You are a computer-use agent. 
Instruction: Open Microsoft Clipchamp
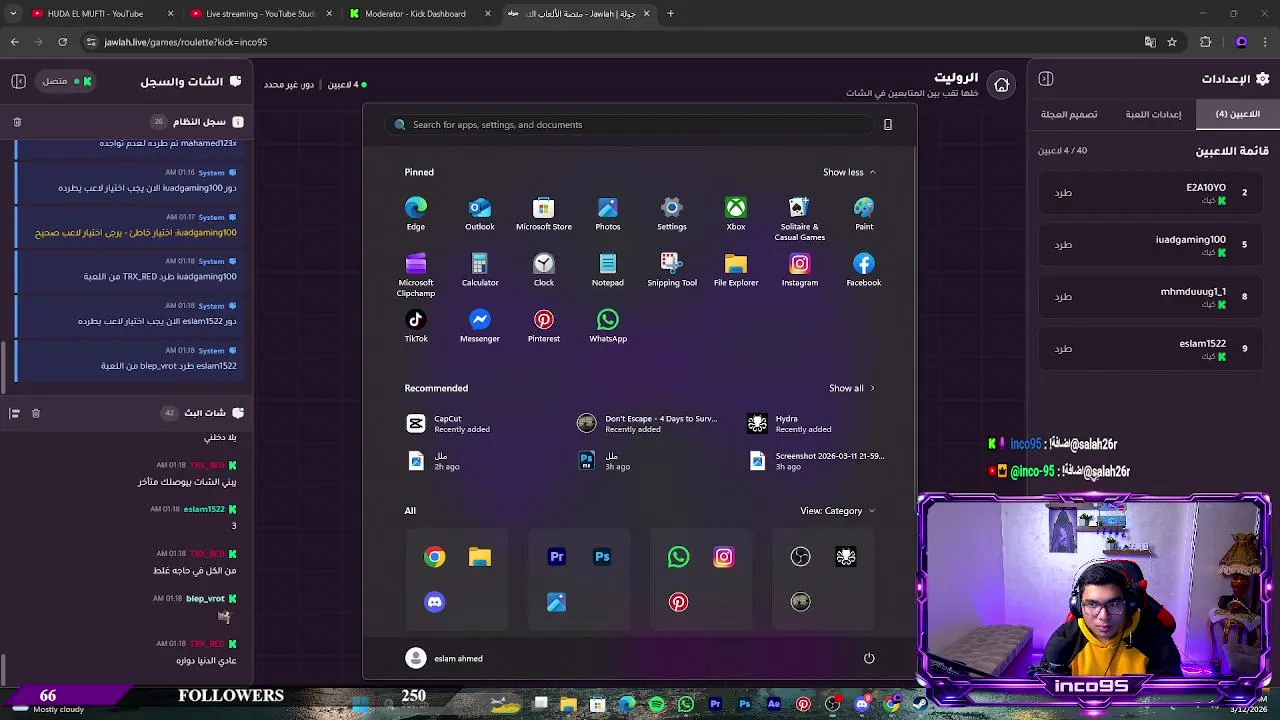pyautogui.click(x=416, y=274)
